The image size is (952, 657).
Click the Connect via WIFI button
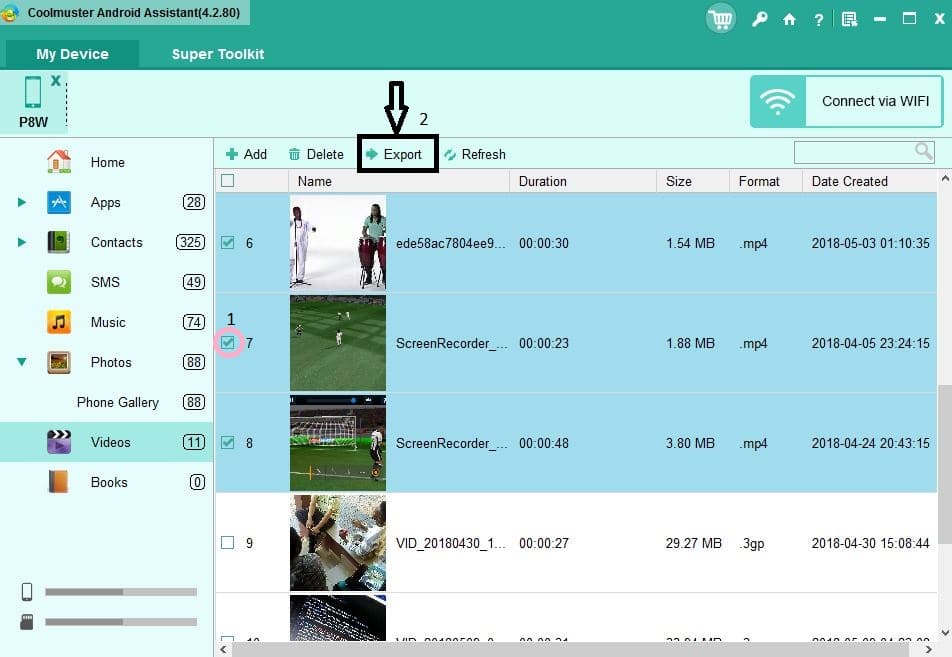pos(846,101)
